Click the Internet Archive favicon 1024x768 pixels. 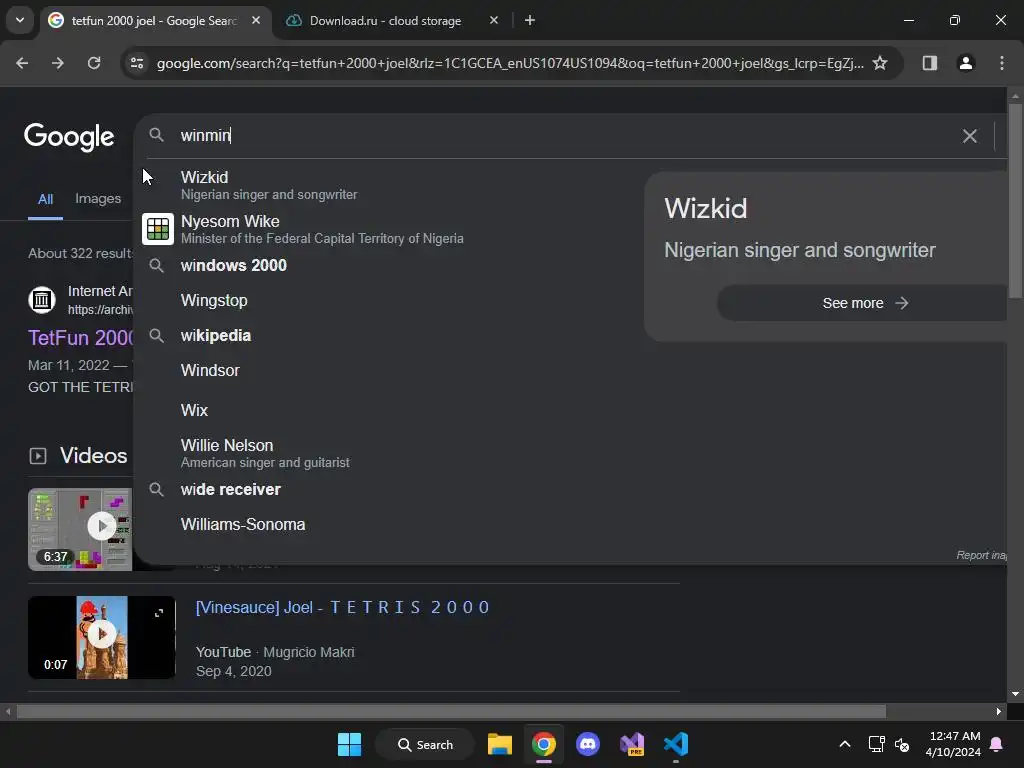(42, 300)
